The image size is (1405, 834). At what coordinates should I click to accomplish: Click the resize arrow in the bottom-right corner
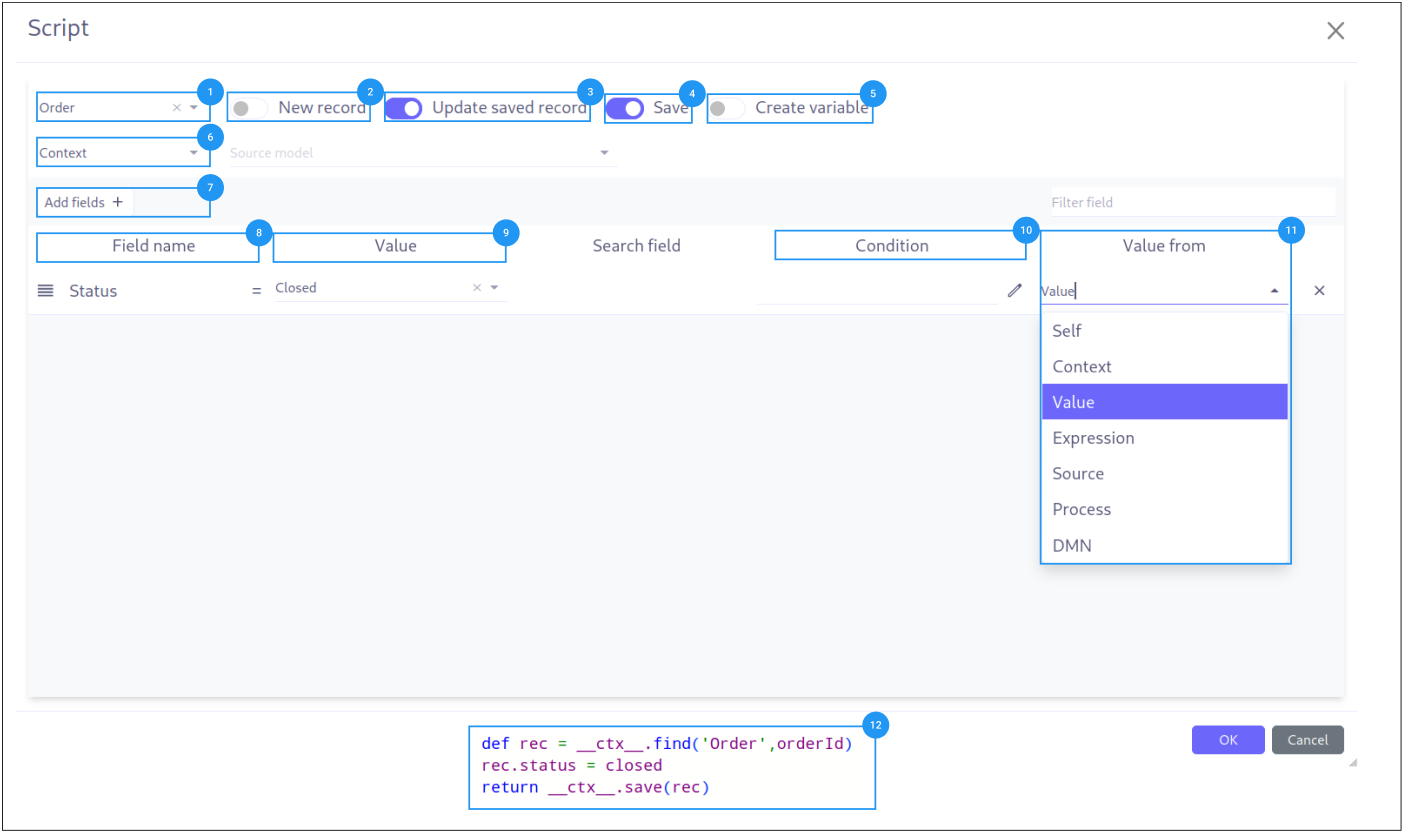(1352, 763)
